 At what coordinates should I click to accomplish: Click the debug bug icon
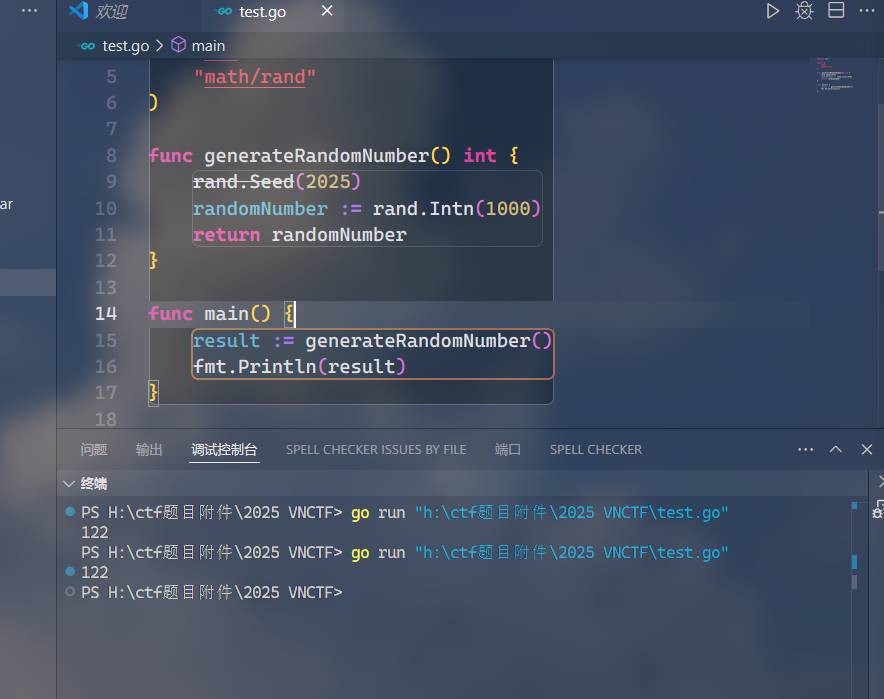(x=804, y=11)
